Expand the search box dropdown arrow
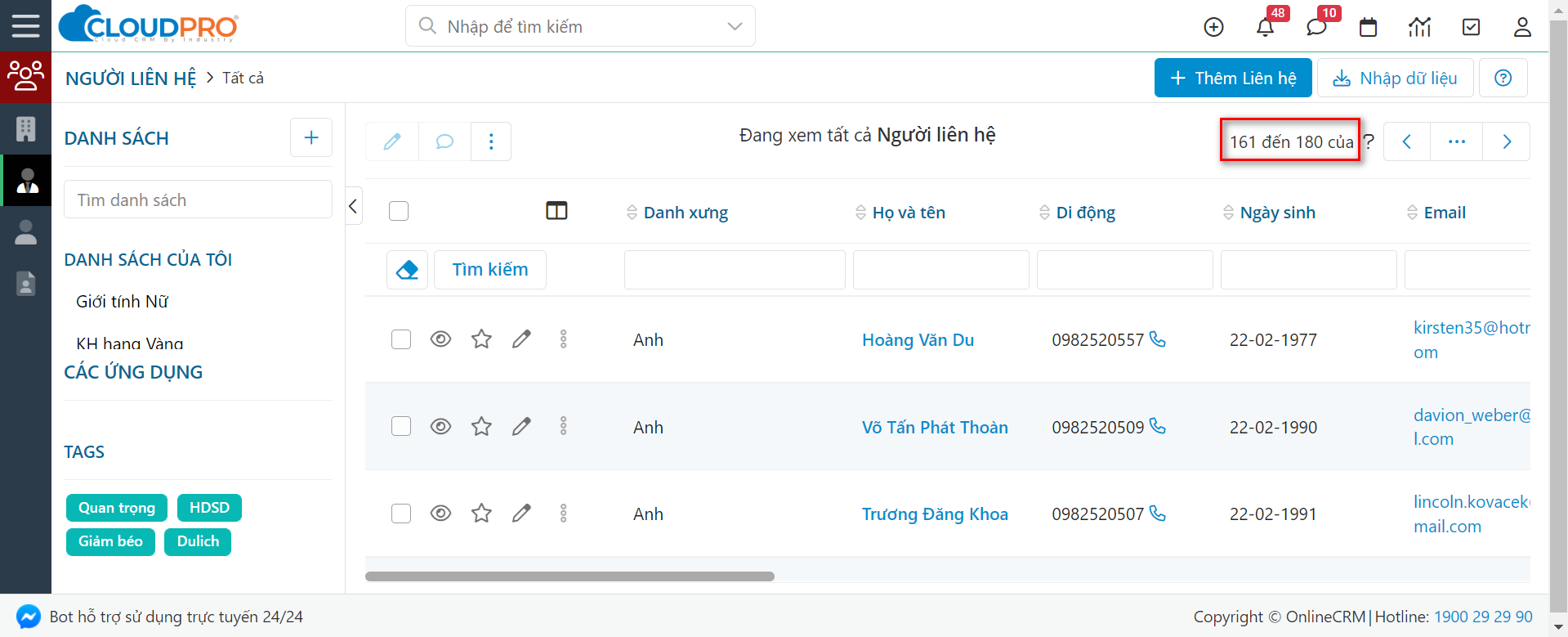Screen dimensions: 1568x637 tap(735, 26)
